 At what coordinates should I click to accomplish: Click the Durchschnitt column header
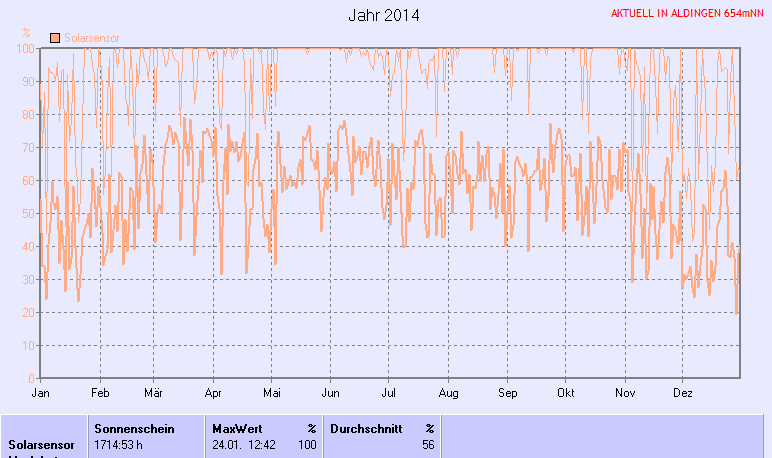(365, 428)
